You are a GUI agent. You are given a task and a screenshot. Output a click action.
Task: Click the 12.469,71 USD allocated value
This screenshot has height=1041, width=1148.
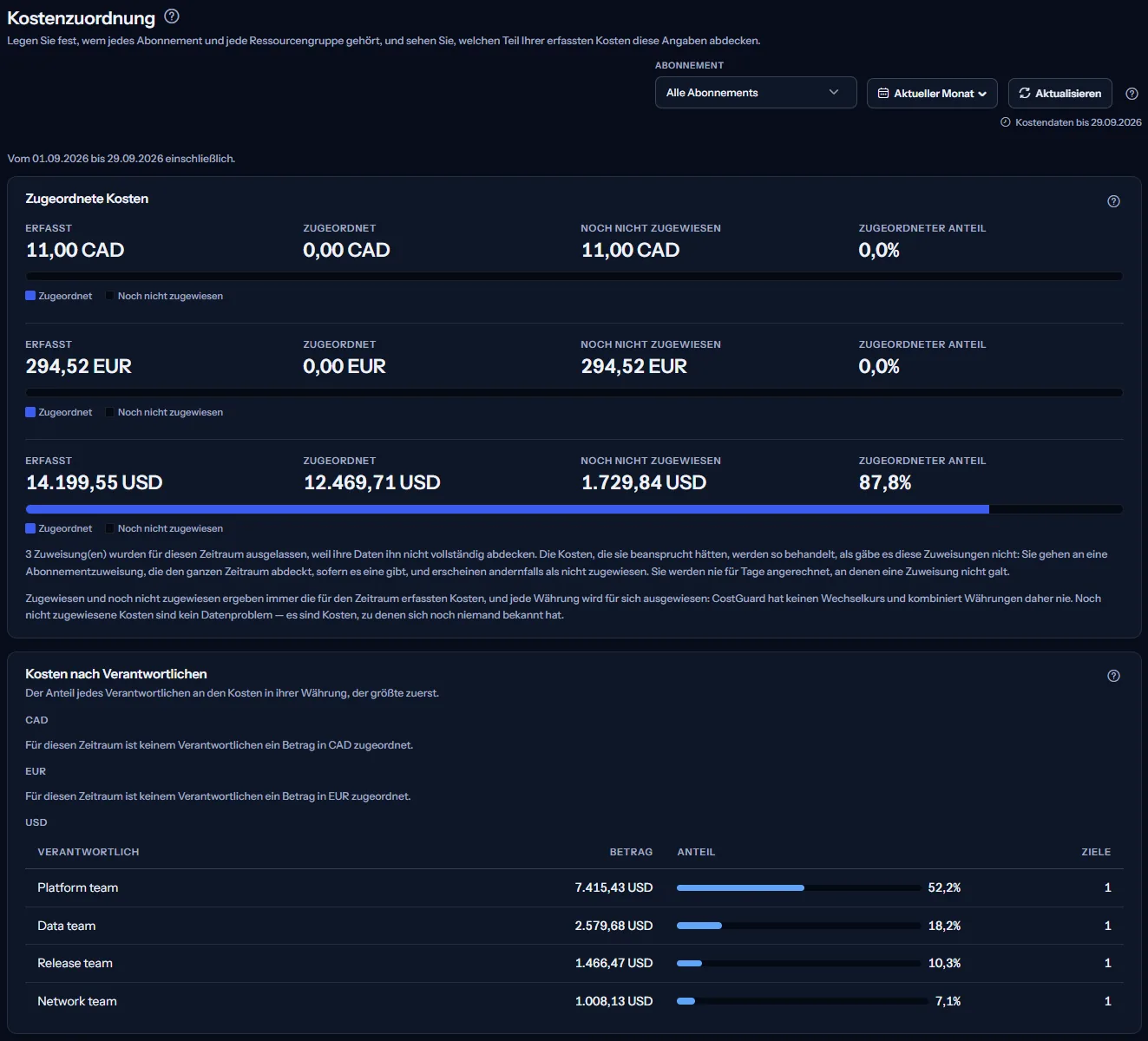[371, 482]
